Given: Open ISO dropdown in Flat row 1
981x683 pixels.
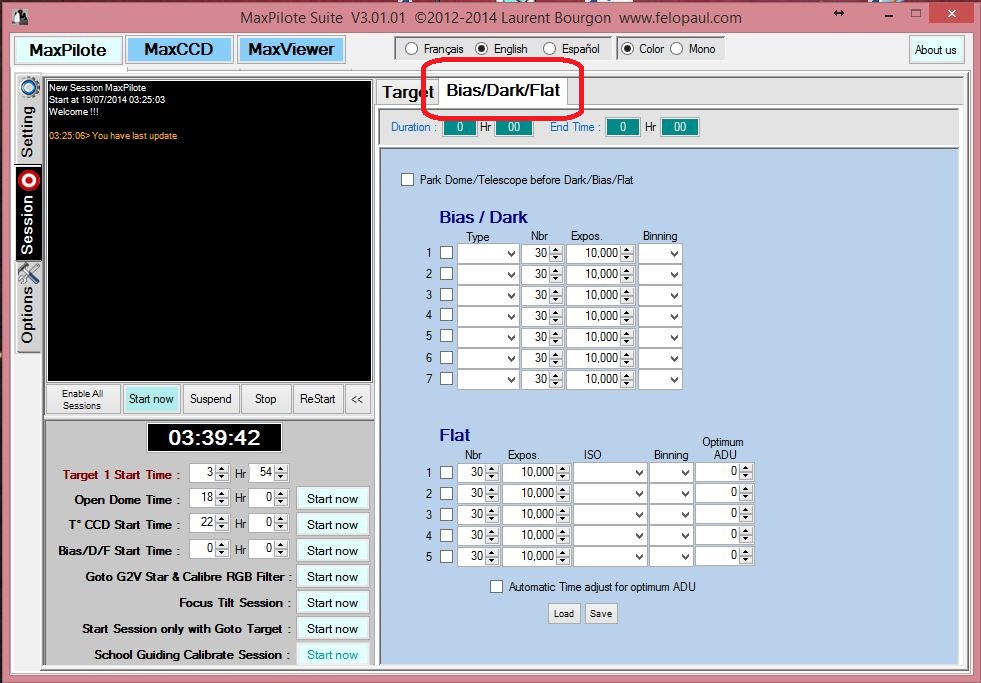Looking at the screenshot, I should [609, 472].
